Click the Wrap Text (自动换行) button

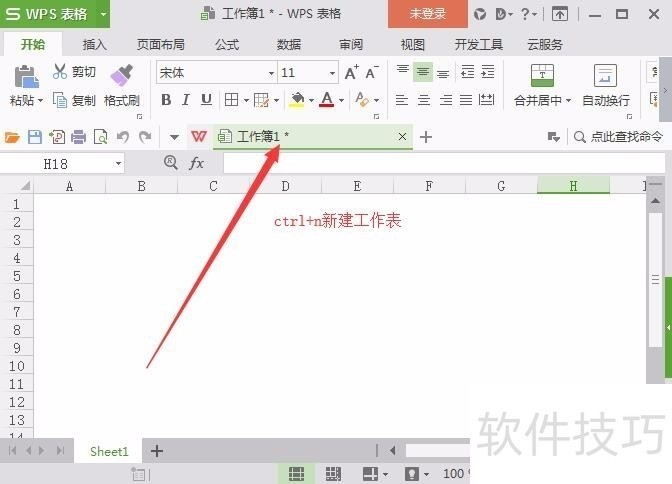click(606, 86)
